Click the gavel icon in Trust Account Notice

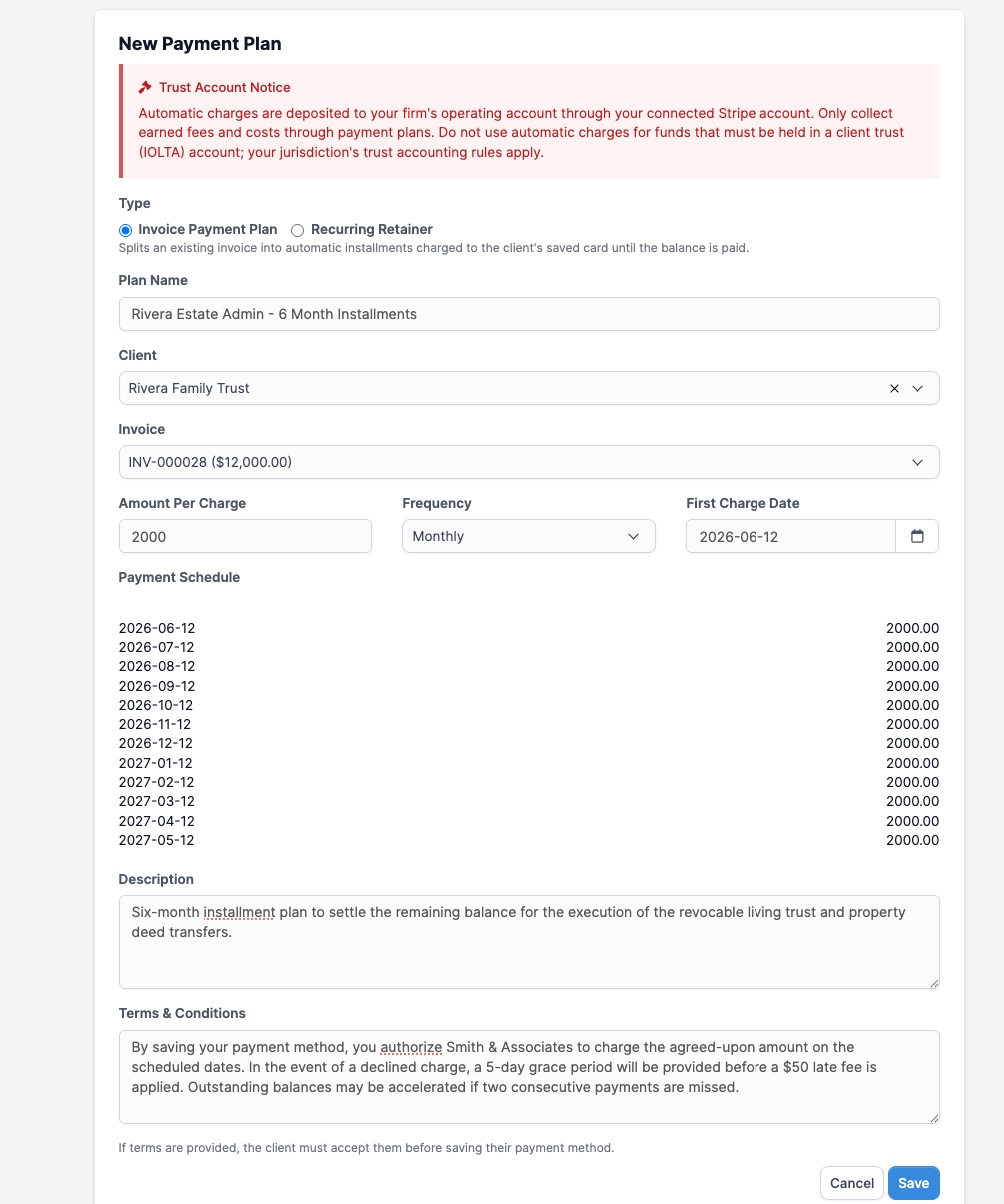click(146, 87)
